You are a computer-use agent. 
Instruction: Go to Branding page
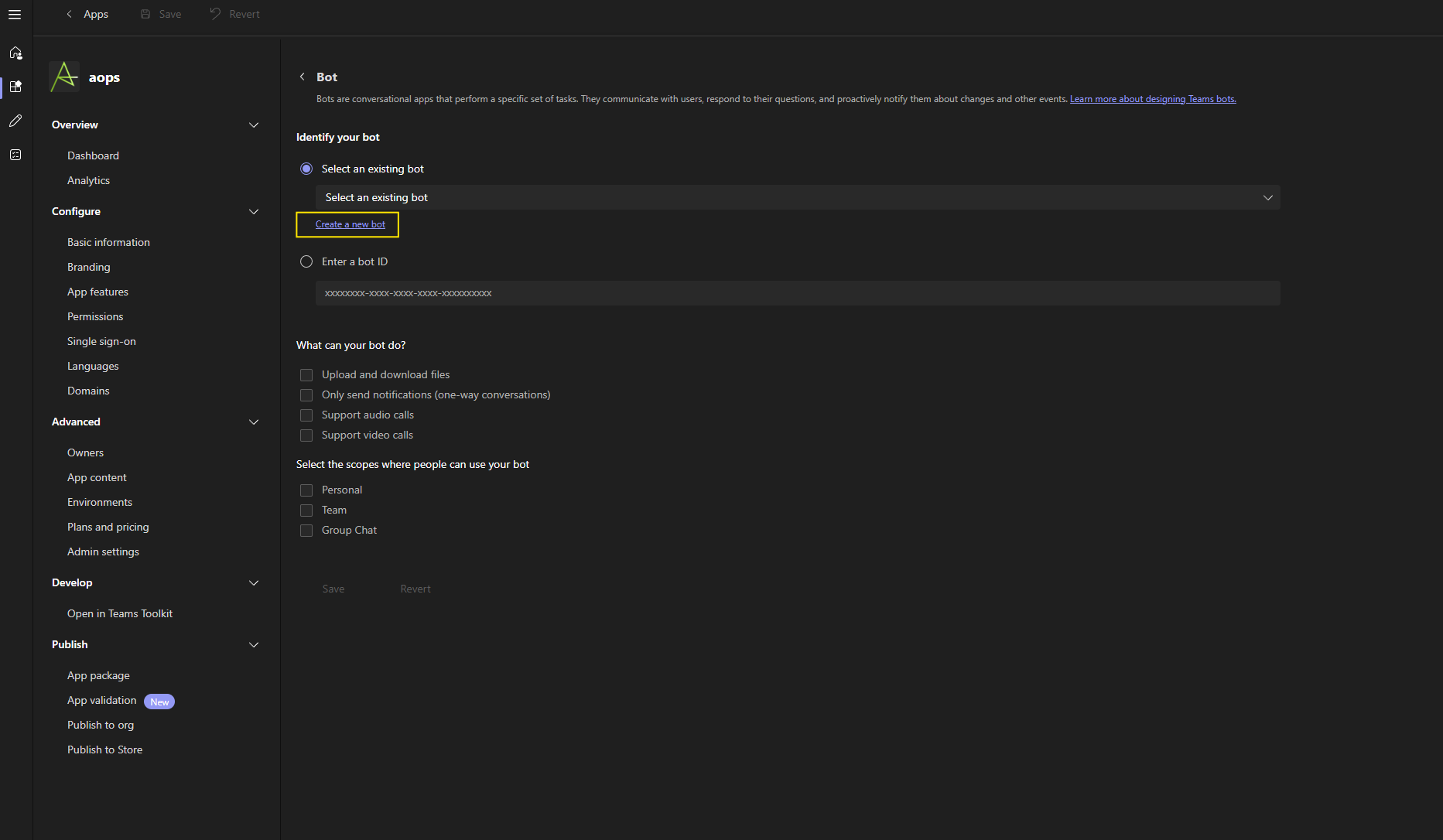point(88,267)
